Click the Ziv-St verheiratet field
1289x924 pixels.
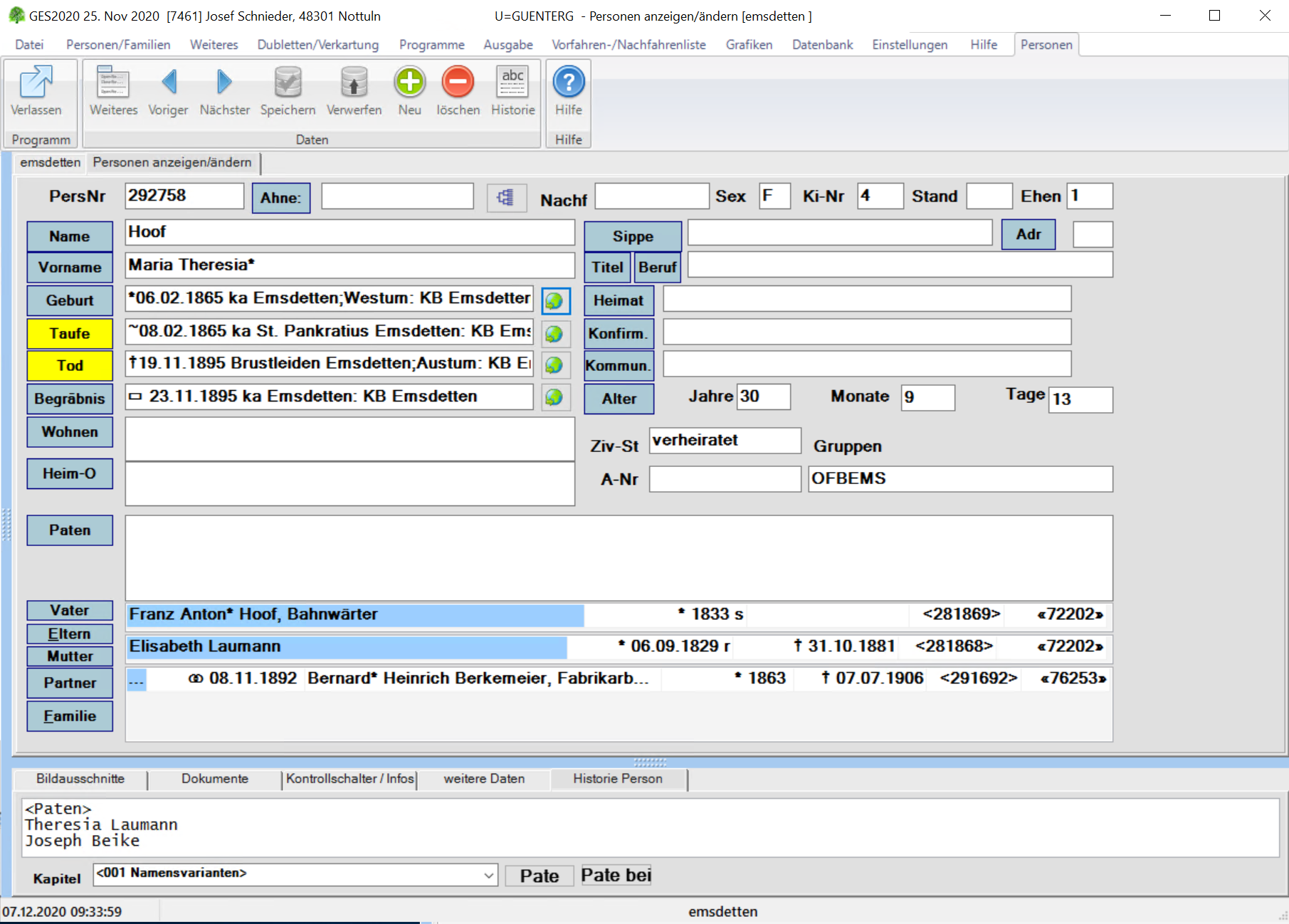click(x=725, y=441)
